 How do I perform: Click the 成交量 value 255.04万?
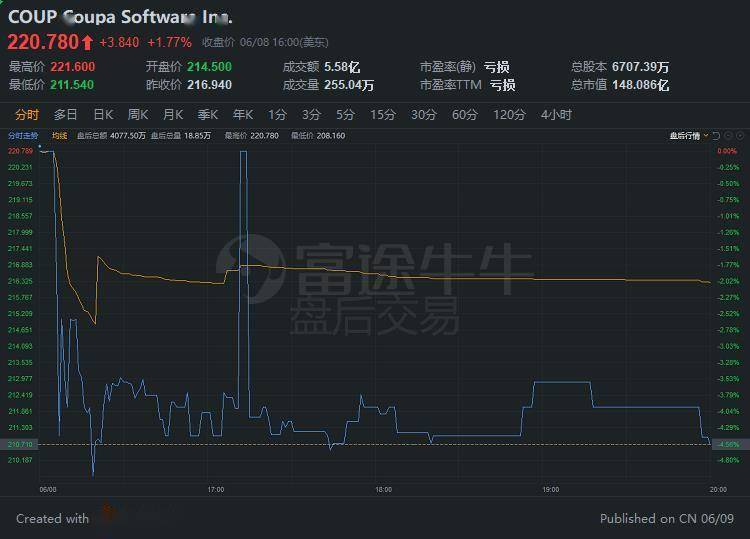pos(349,85)
